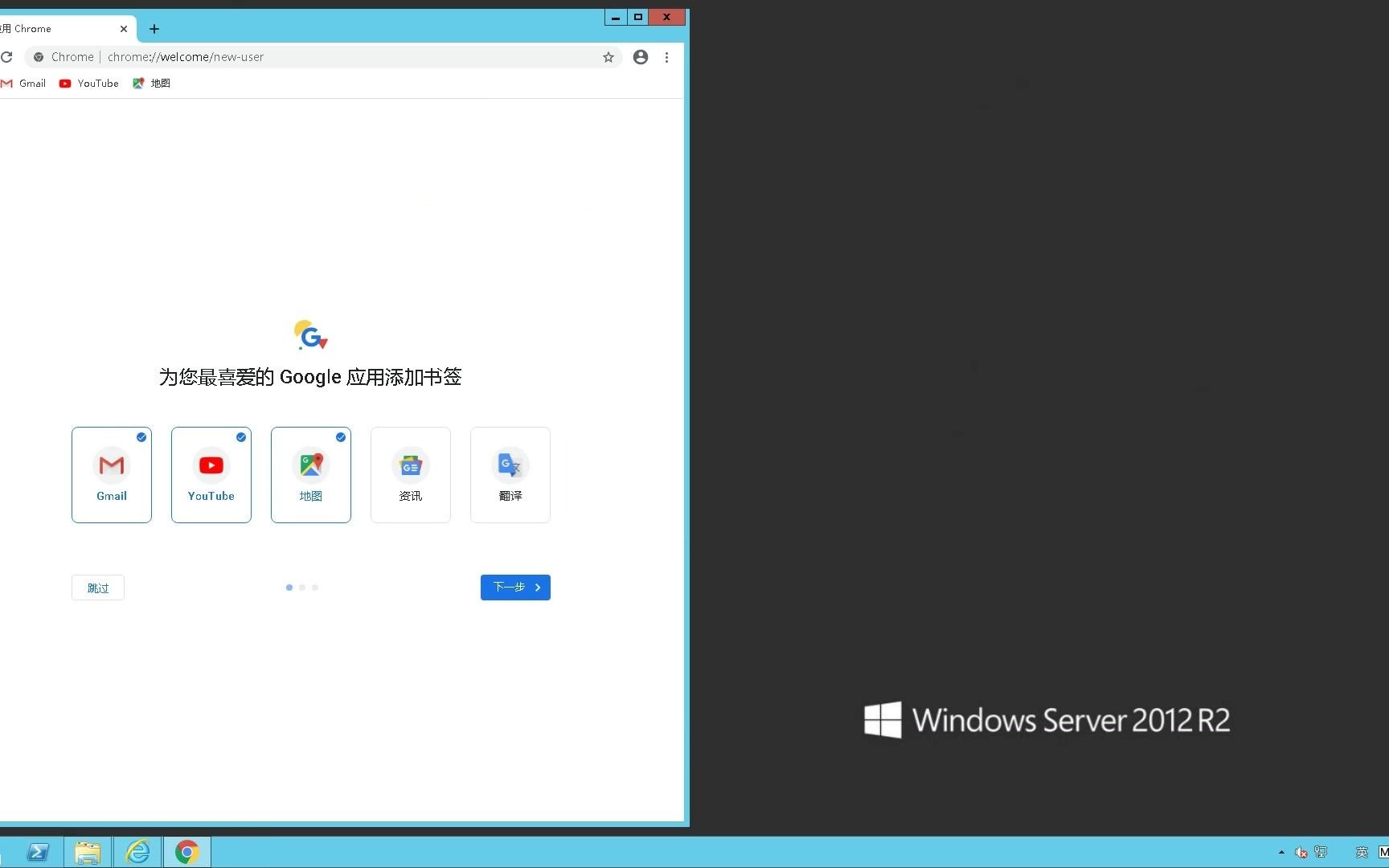Screen dimensions: 1389x868
Task: Switch input language via 英 indicator
Action: [x=1362, y=853]
